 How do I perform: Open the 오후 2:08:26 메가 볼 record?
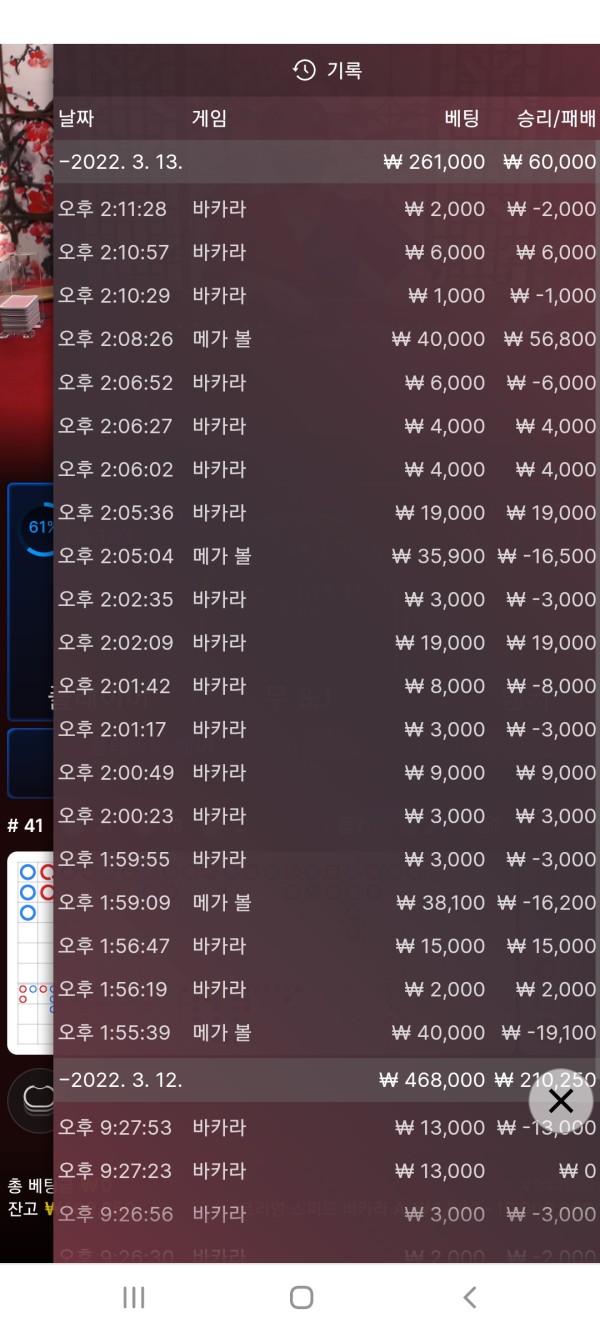[x=326, y=339]
